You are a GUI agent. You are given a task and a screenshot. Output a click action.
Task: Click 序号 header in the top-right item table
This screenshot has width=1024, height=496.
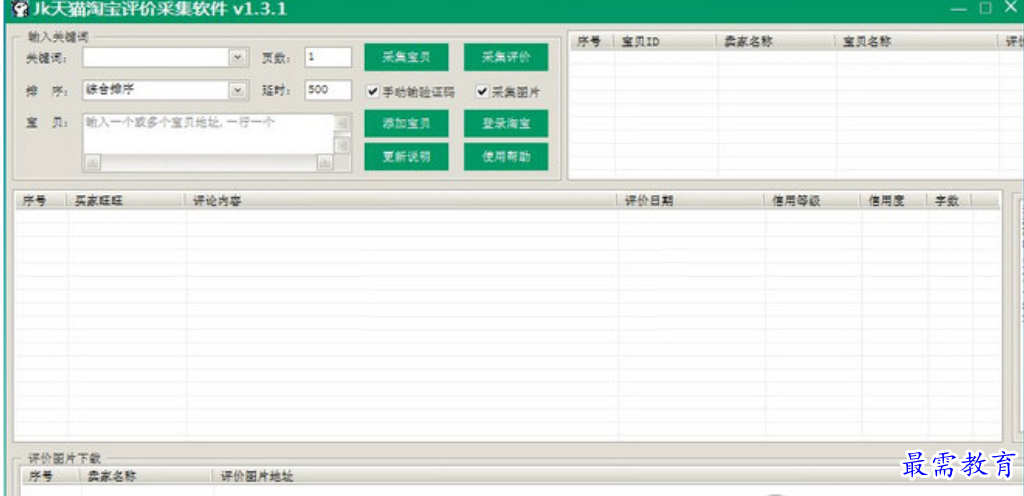click(x=592, y=42)
